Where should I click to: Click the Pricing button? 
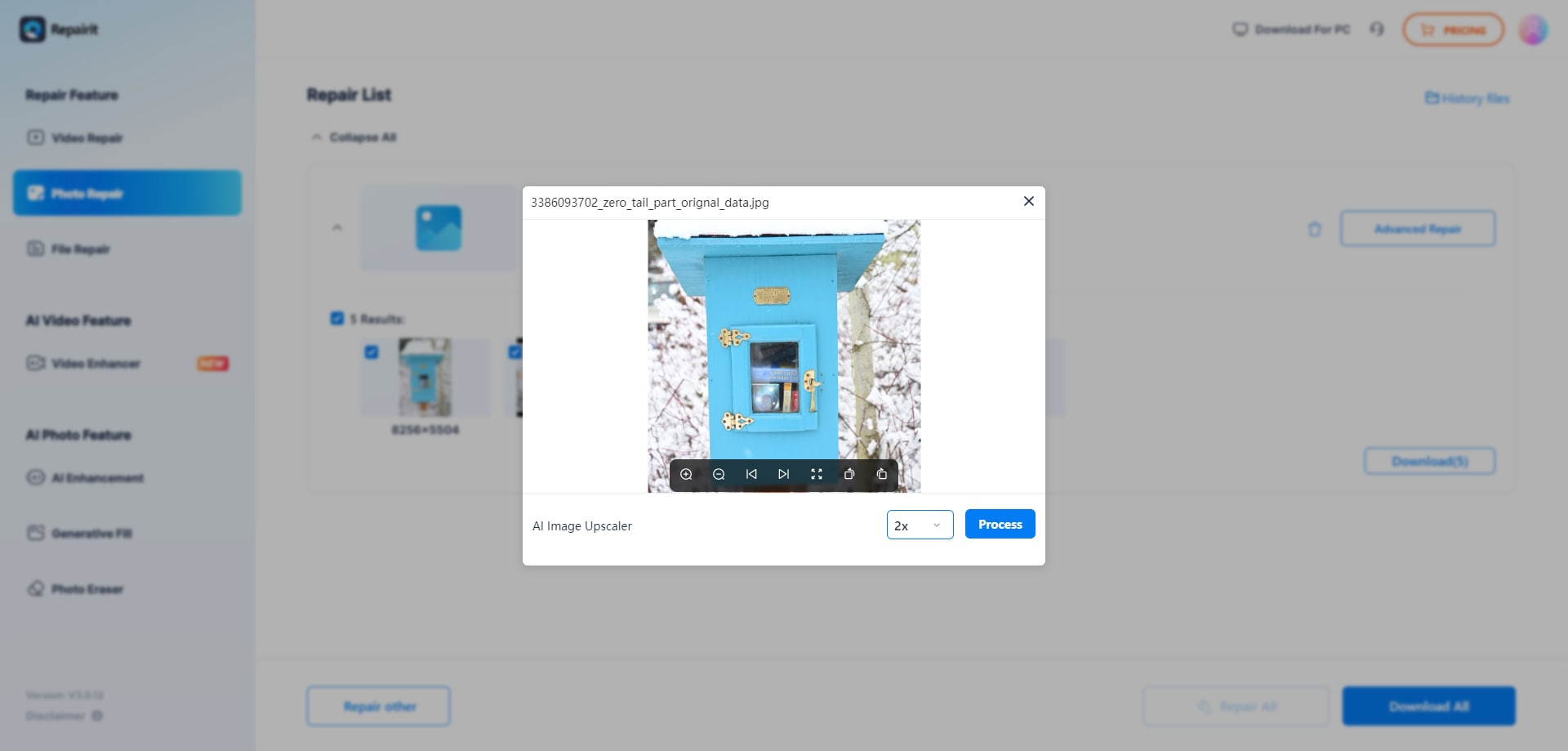coord(1453,30)
